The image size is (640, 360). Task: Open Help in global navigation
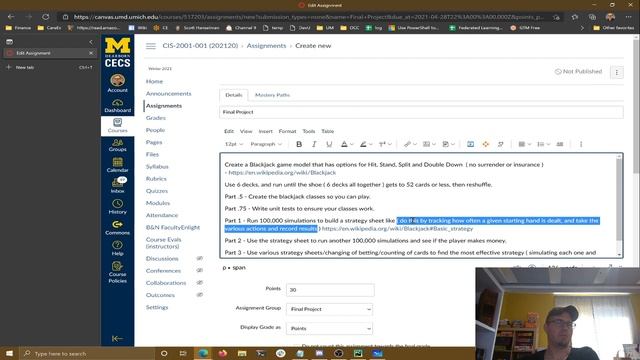(118, 248)
